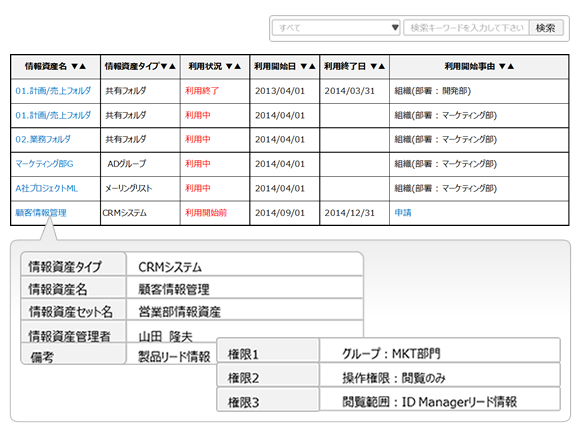Open 02.業務フォルダ asset link
The height and width of the screenshot is (440, 580).
tap(43, 139)
